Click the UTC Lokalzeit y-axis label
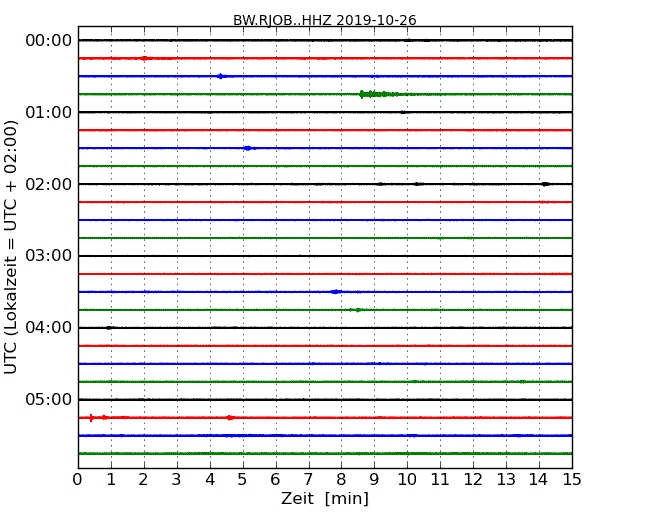This screenshot has width=650, height=520. point(11,247)
